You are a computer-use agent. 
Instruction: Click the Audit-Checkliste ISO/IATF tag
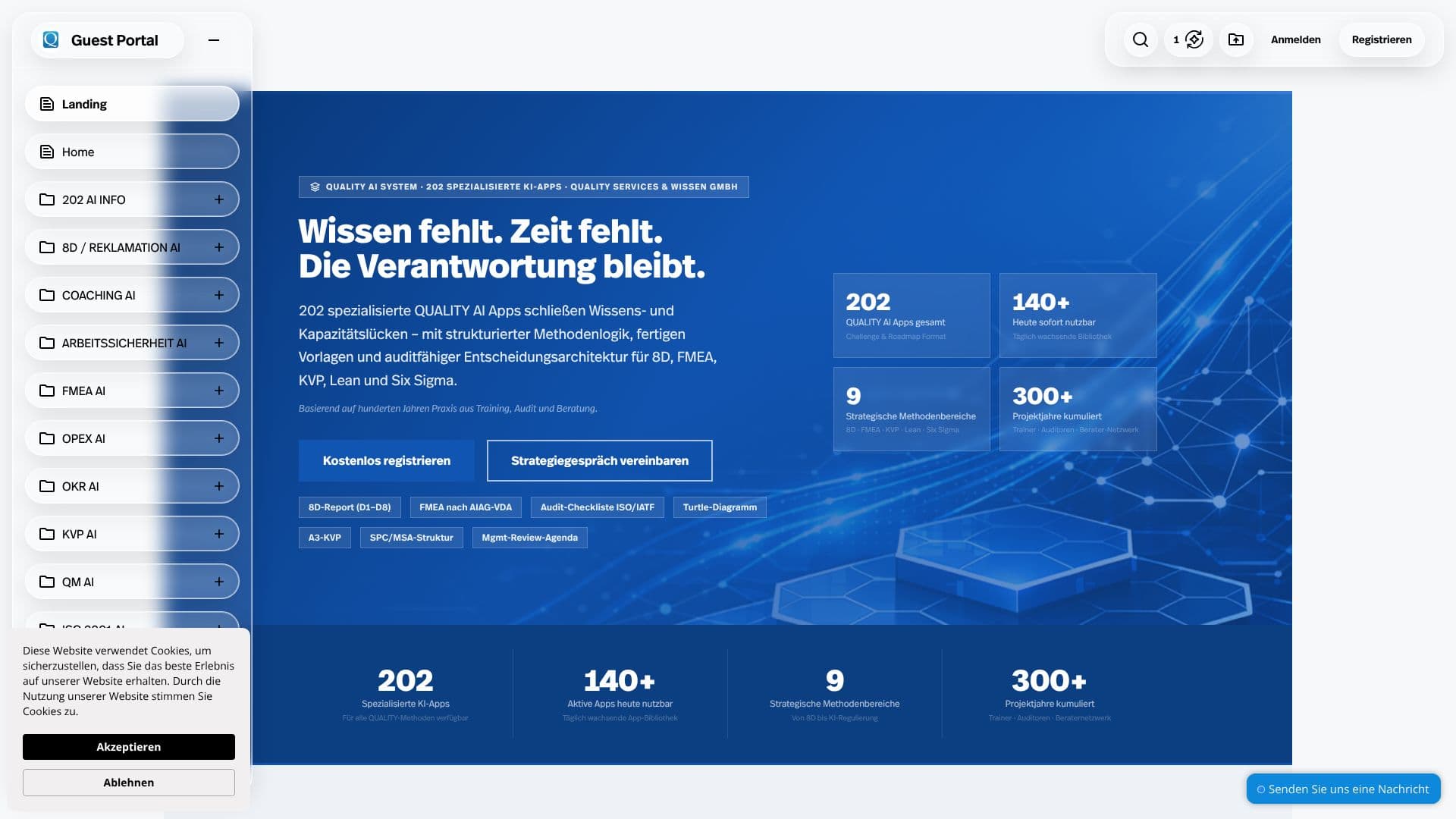click(598, 507)
